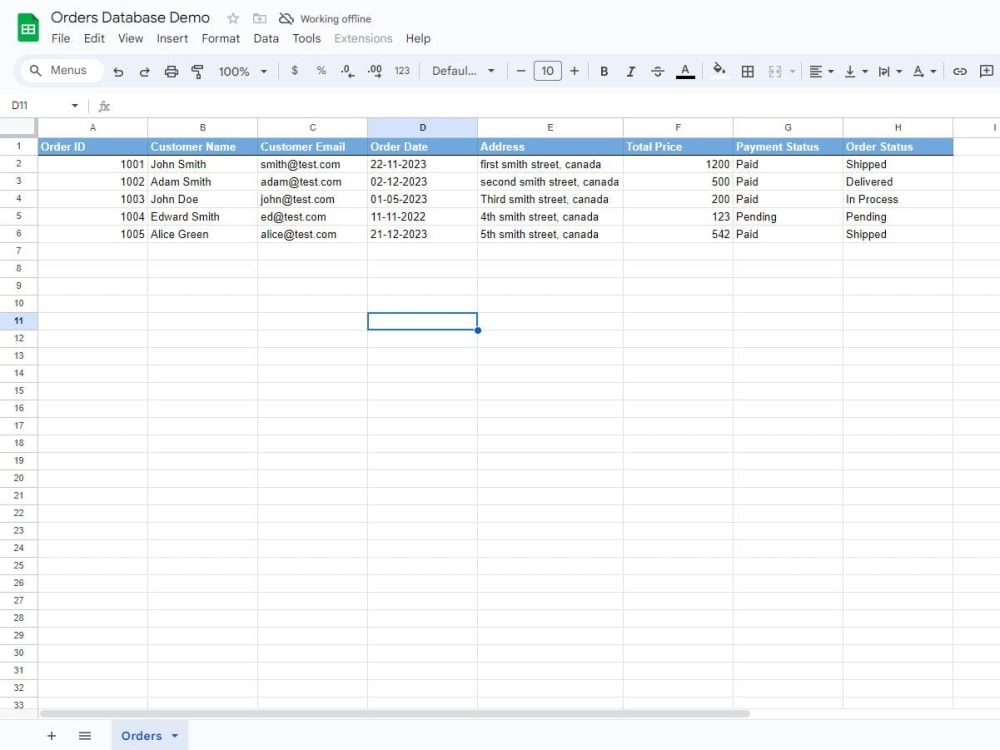Click the Customer Email header cell
The width and height of the screenshot is (1000, 750).
[312, 147]
